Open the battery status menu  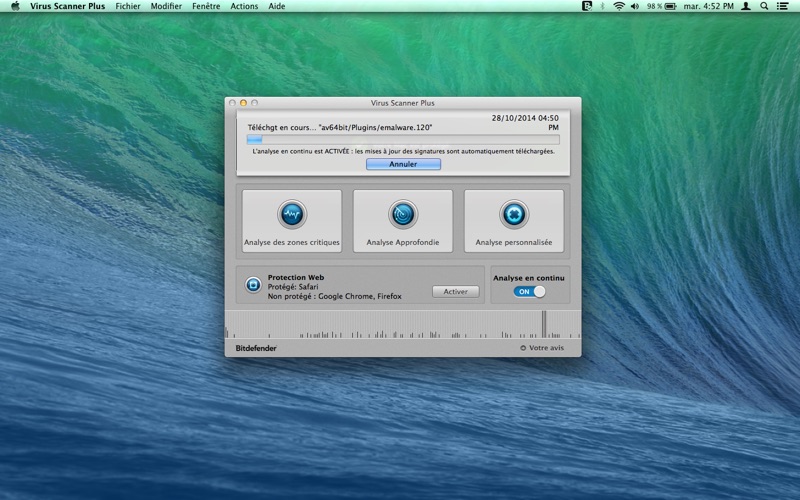tap(670, 6)
